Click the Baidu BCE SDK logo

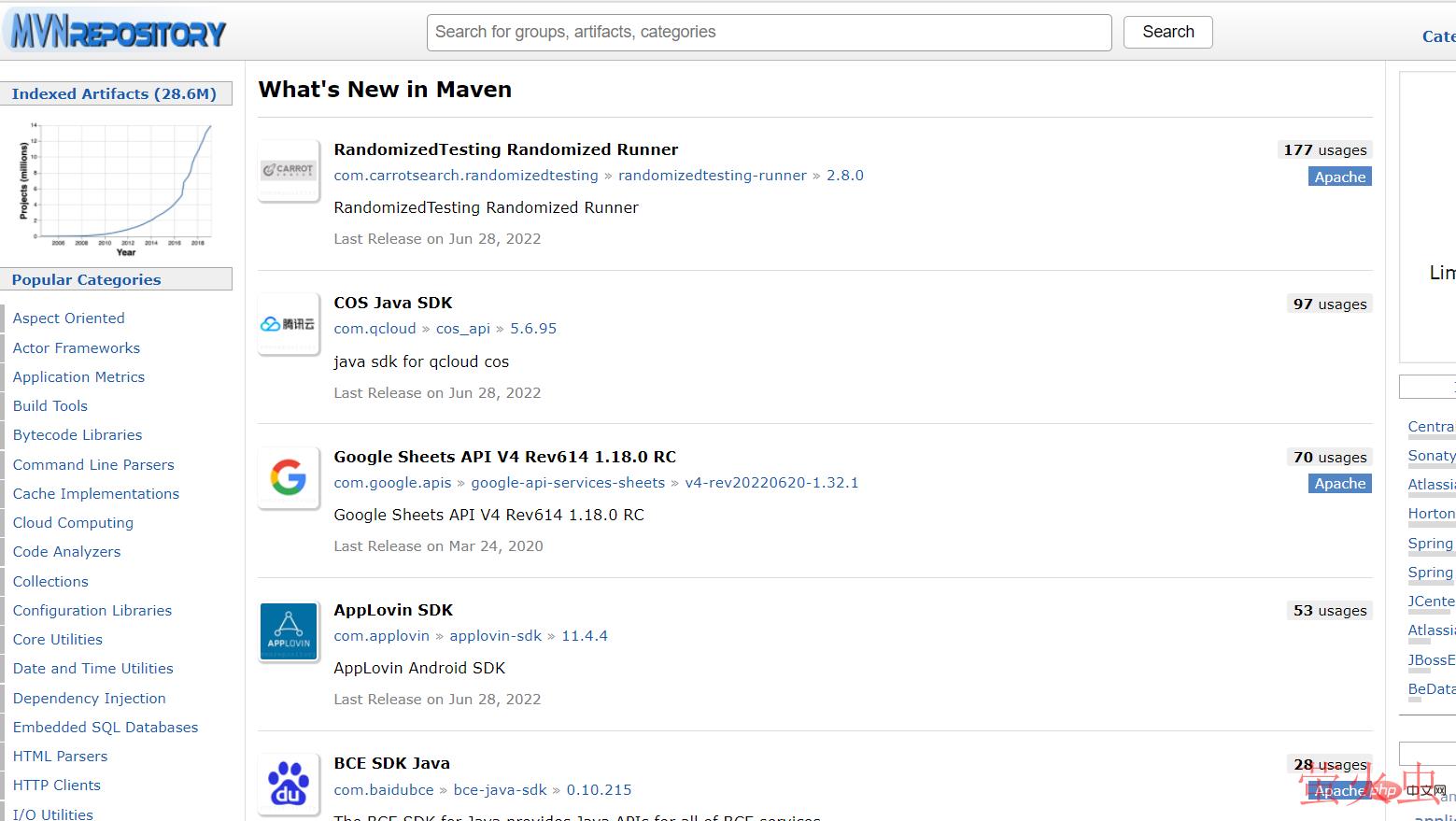pyautogui.click(x=289, y=785)
